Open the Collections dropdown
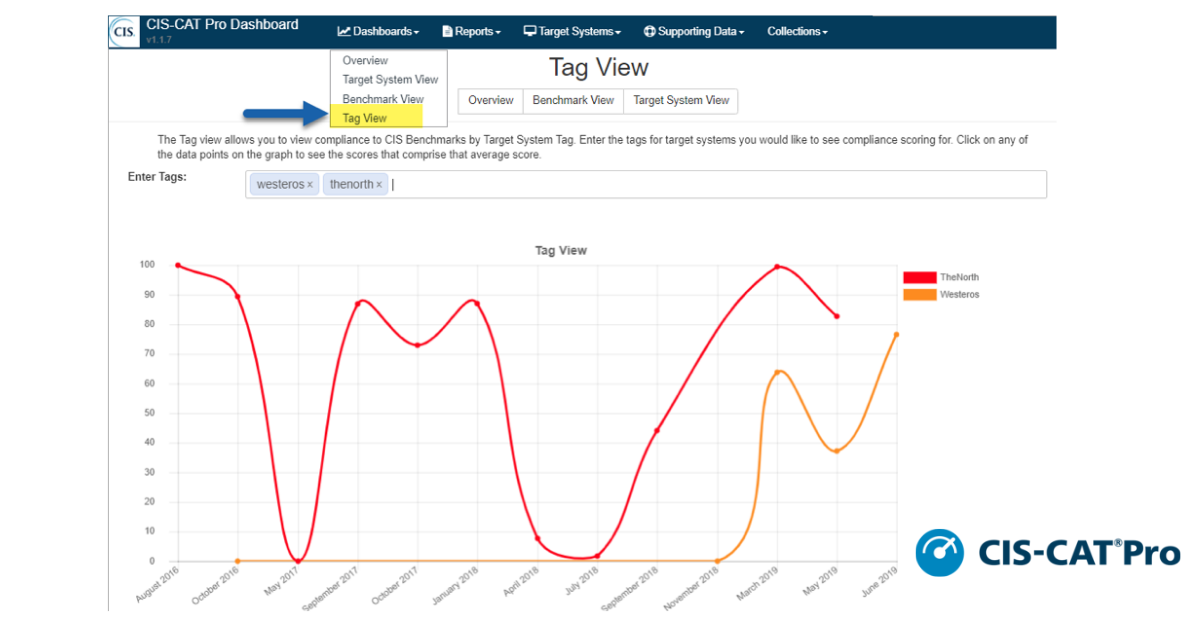This screenshot has width=1200, height=627. tap(797, 31)
